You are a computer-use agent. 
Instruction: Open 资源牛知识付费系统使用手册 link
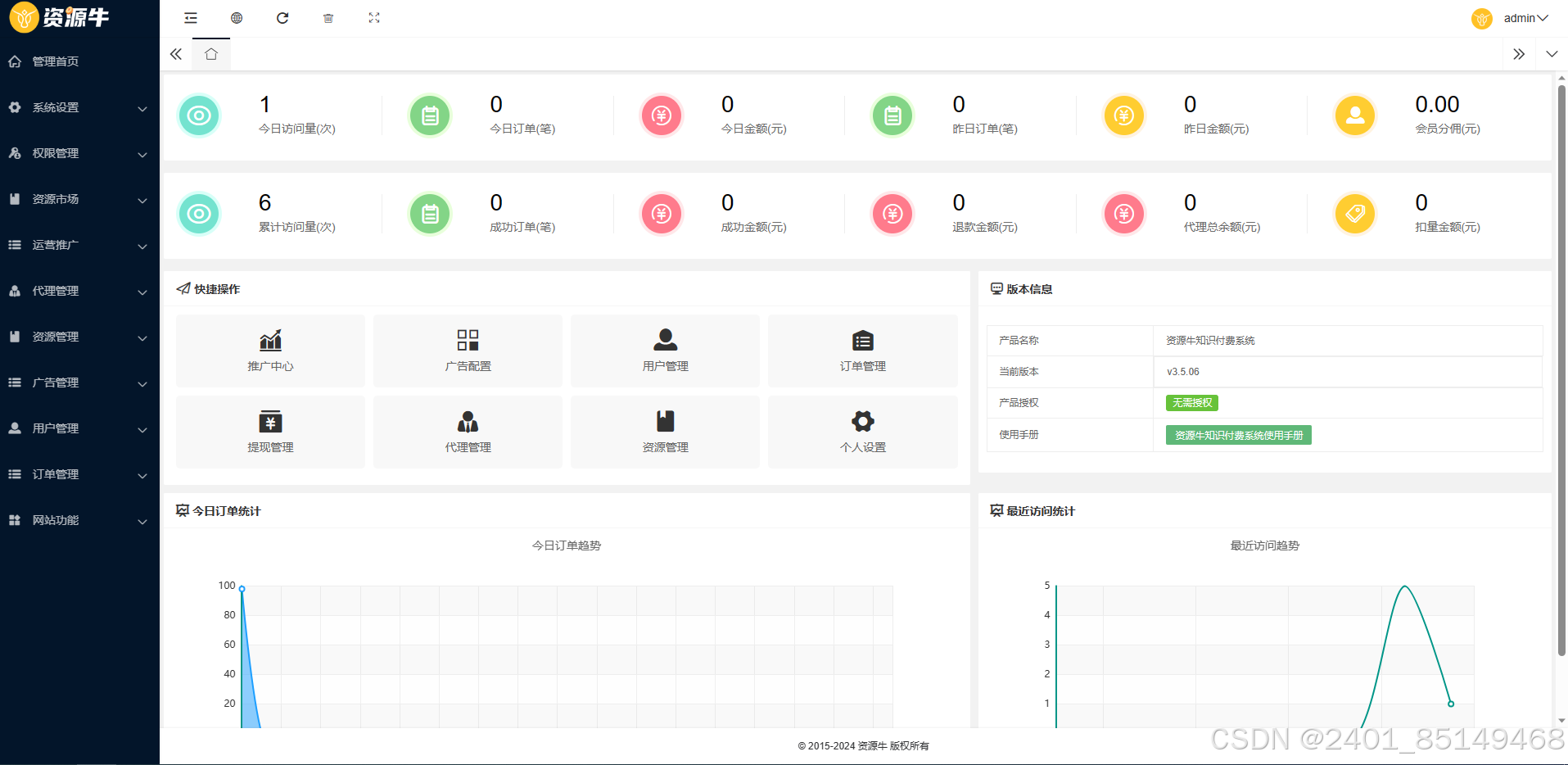(1238, 435)
